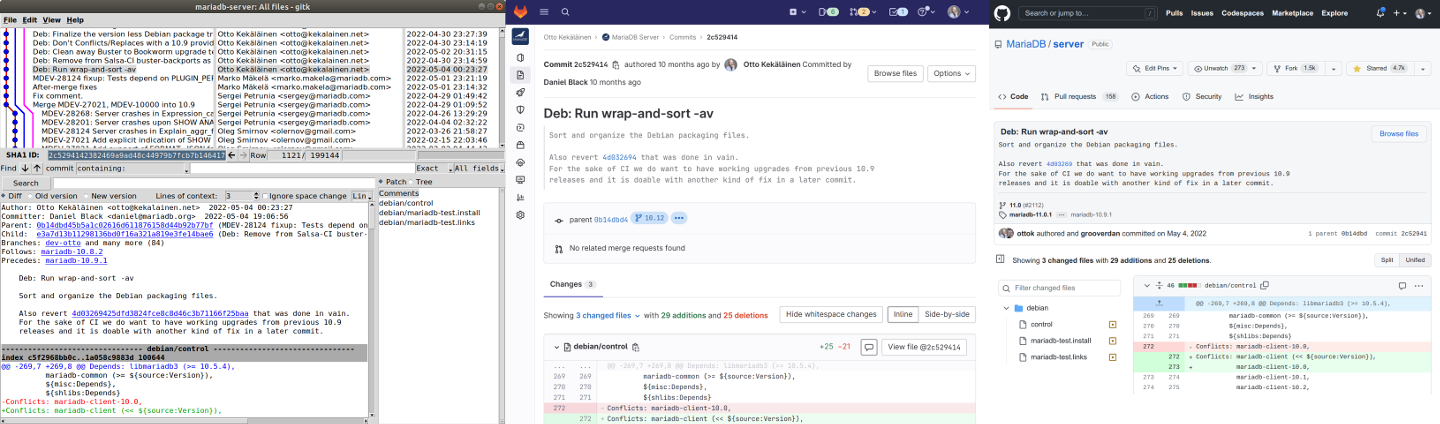The image size is (1440, 424).
Task: Switch diff view to Side-by-side
Action: (x=946, y=315)
